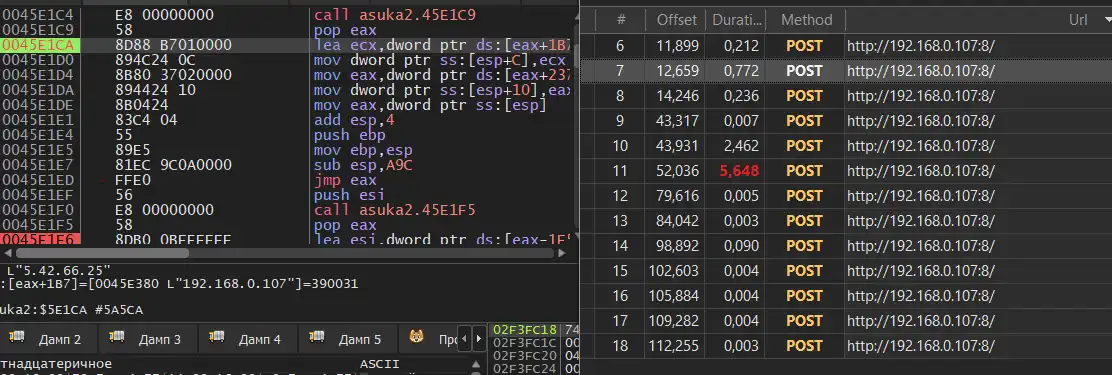The height and width of the screenshot is (375, 1112).
Task: Click the dump icon on the Дамп 4 tab
Action: pyautogui.click(x=217, y=337)
